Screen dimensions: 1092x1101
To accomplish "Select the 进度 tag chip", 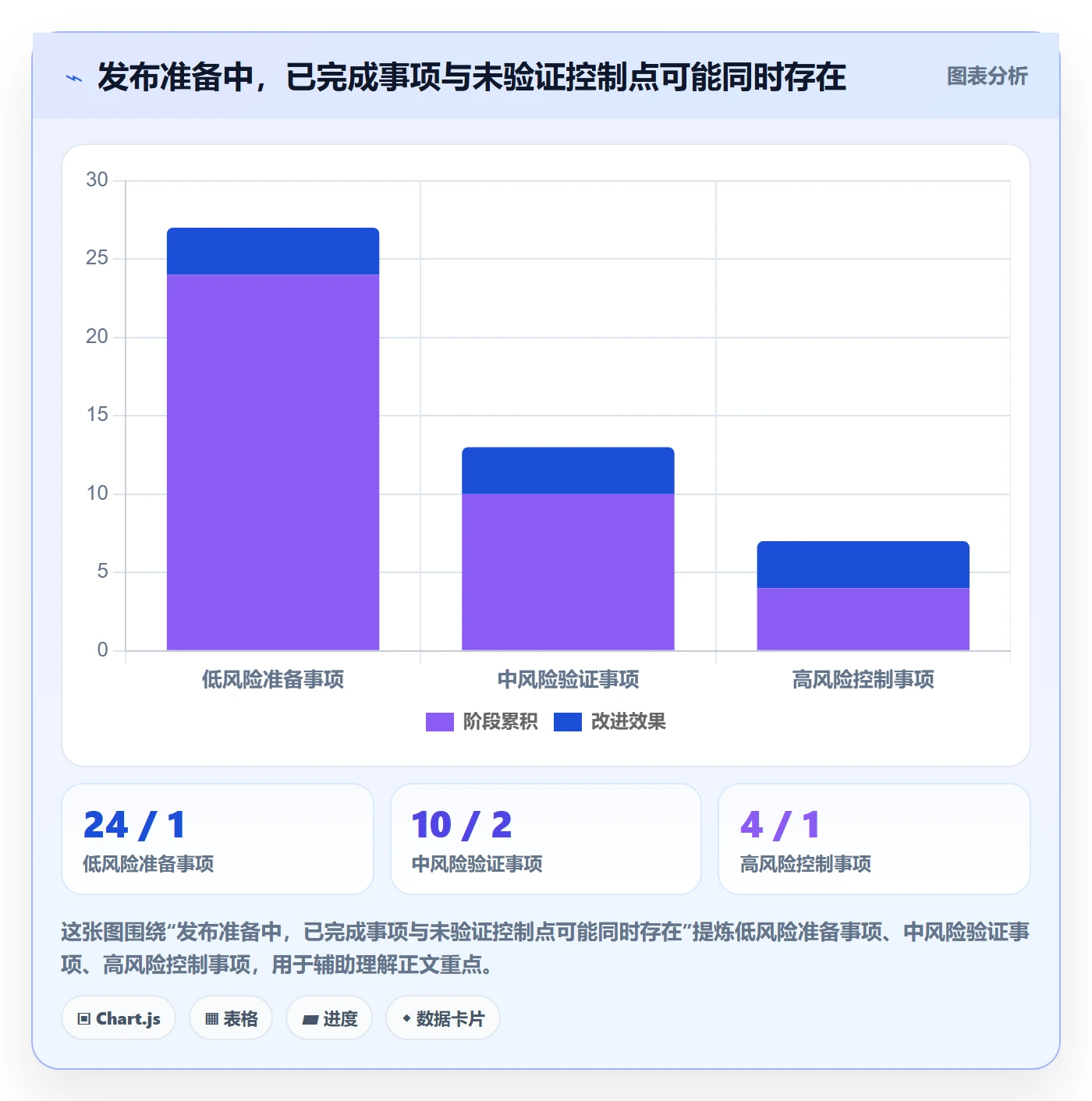I will (329, 1018).
